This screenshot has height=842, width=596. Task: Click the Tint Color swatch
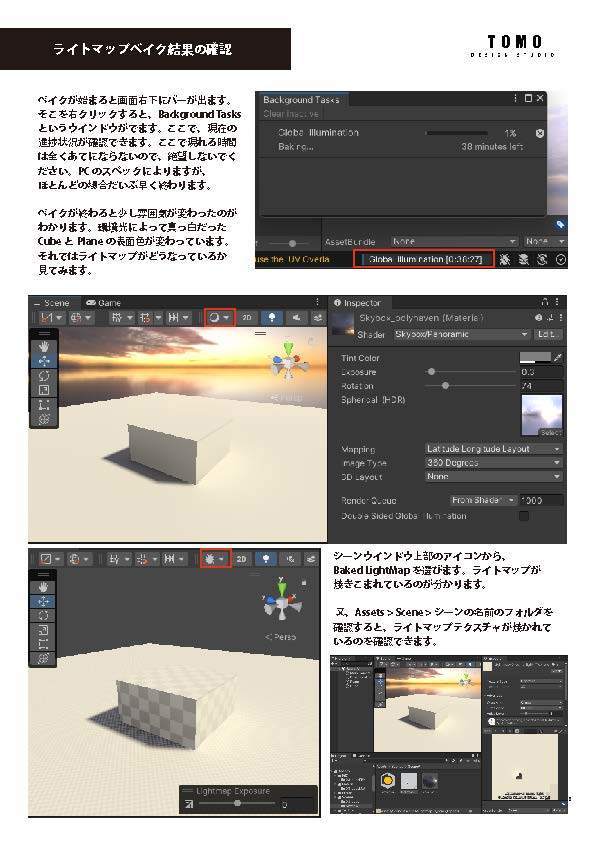535,358
